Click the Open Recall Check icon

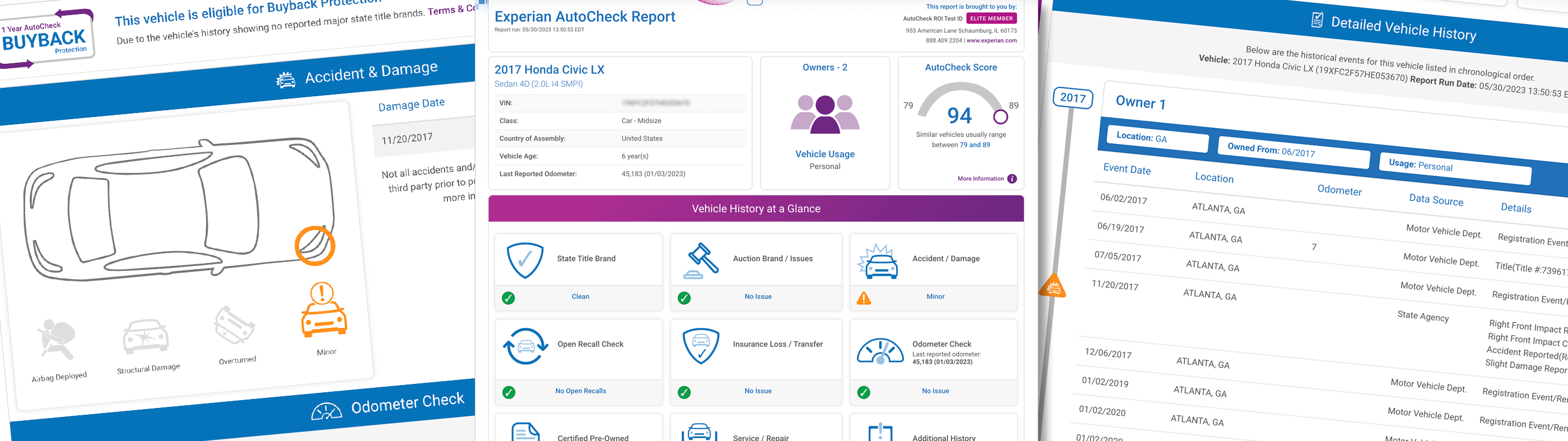525,346
